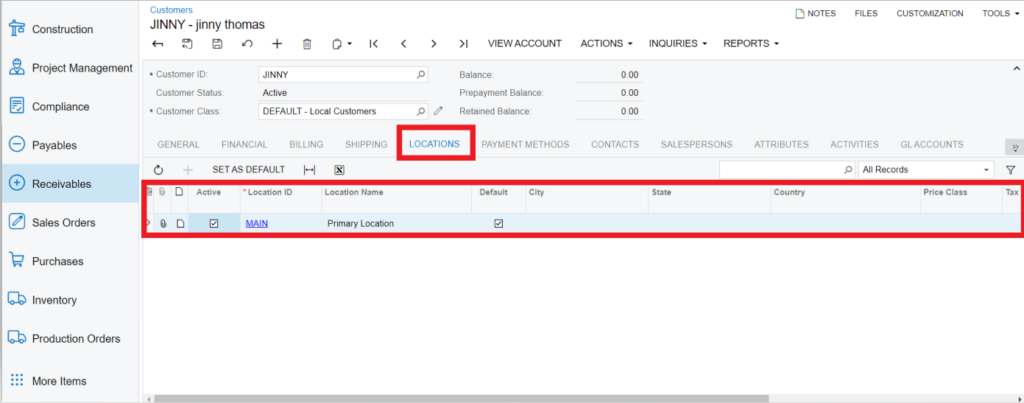Switch to the Payment Methods tab

point(525,144)
